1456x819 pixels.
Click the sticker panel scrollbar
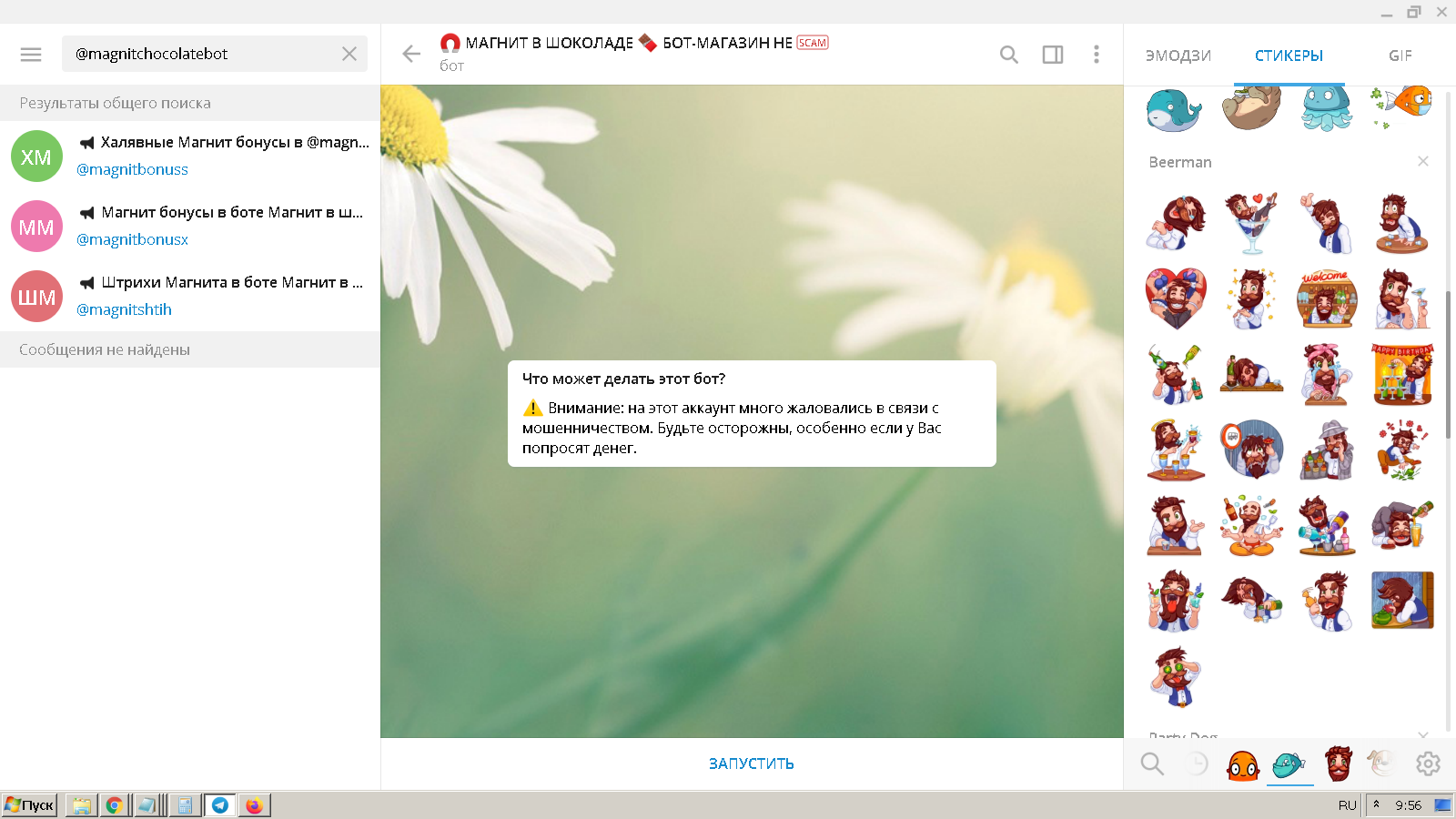1448,364
